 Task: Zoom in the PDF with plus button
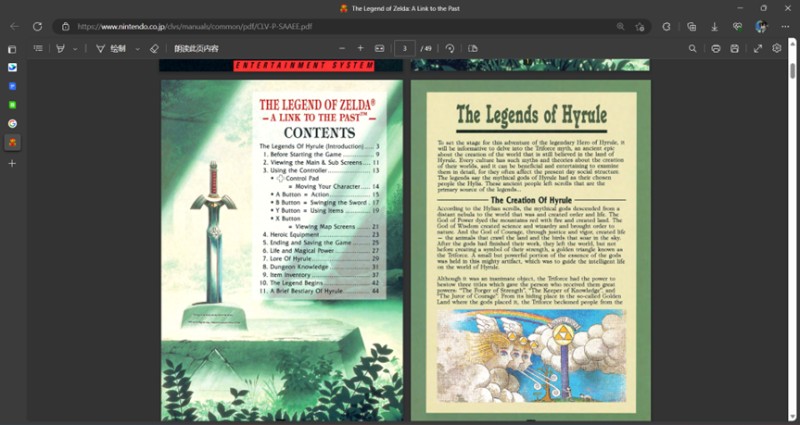(x=360, y=48)
